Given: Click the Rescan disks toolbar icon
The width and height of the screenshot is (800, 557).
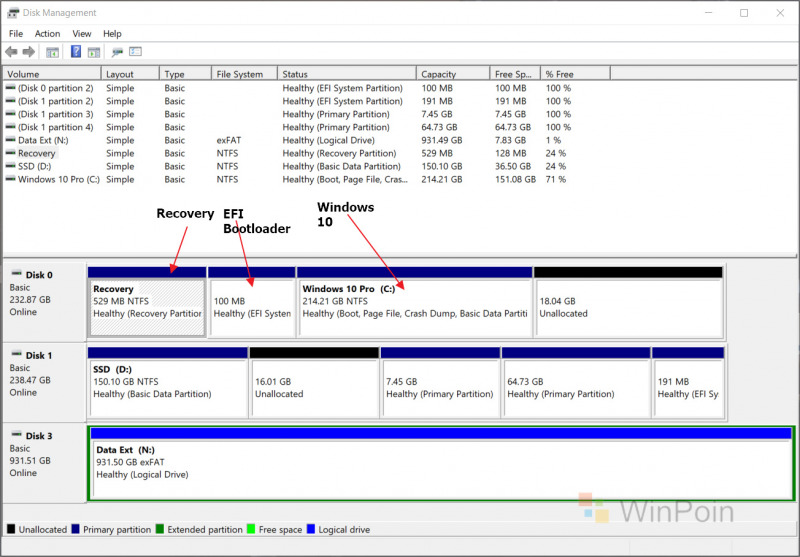Looking at the screenshot, I should [117, 52].
